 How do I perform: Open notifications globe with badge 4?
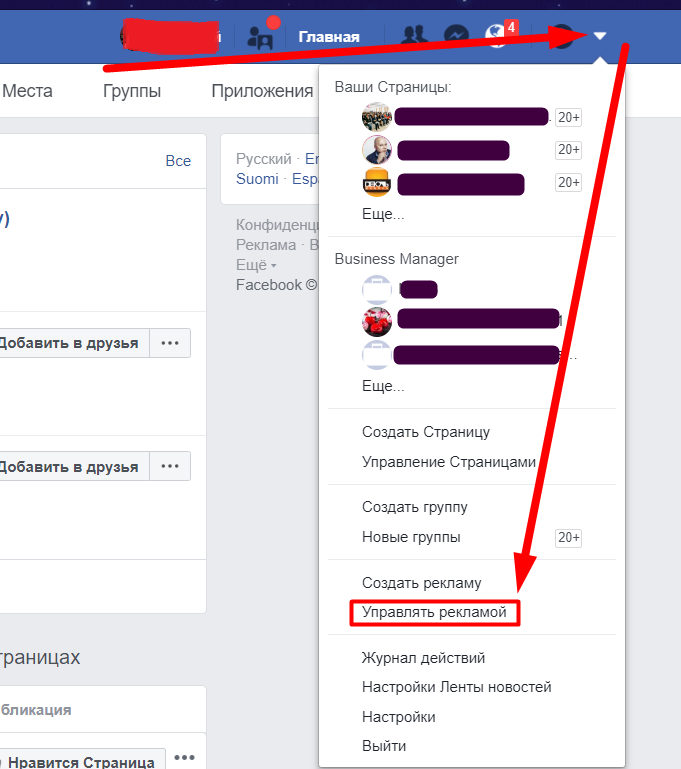coord(497,36)
